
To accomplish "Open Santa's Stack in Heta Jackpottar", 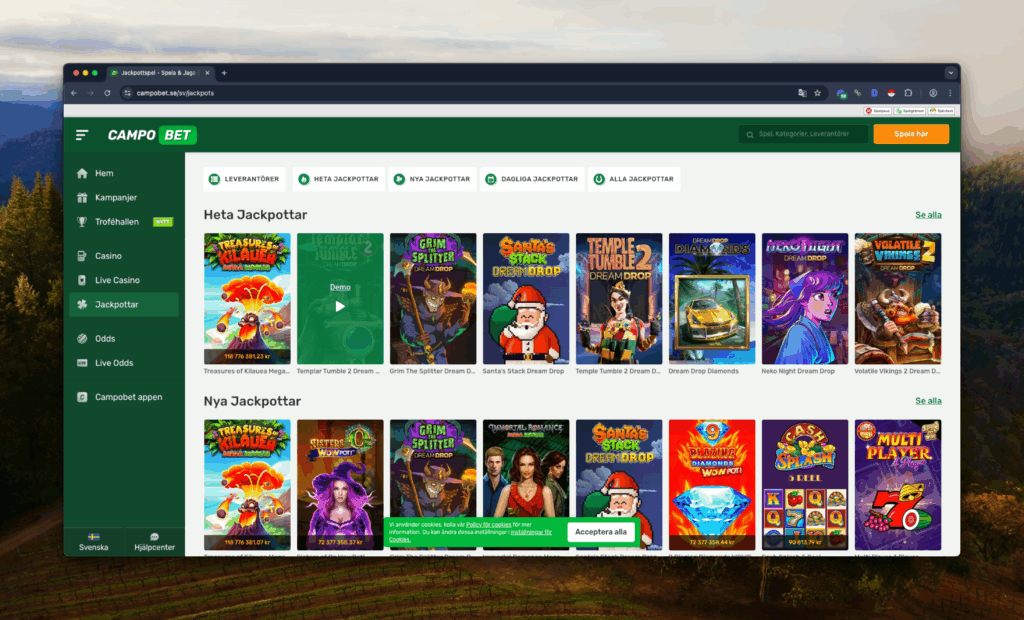I will click(526, 299).
